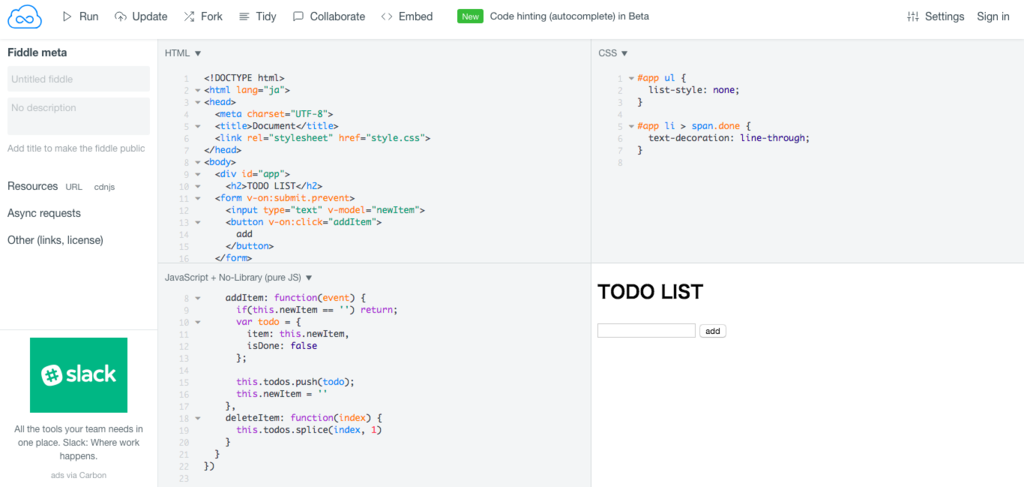The image size is (1024, 487).
Task: Click the add button in result pane
Action: pos(712,331)
